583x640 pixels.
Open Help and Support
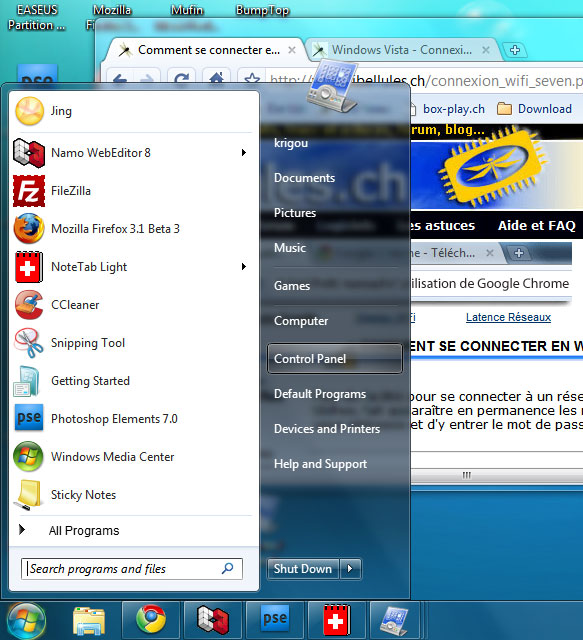pyautogui.click(x=320, y=464)
